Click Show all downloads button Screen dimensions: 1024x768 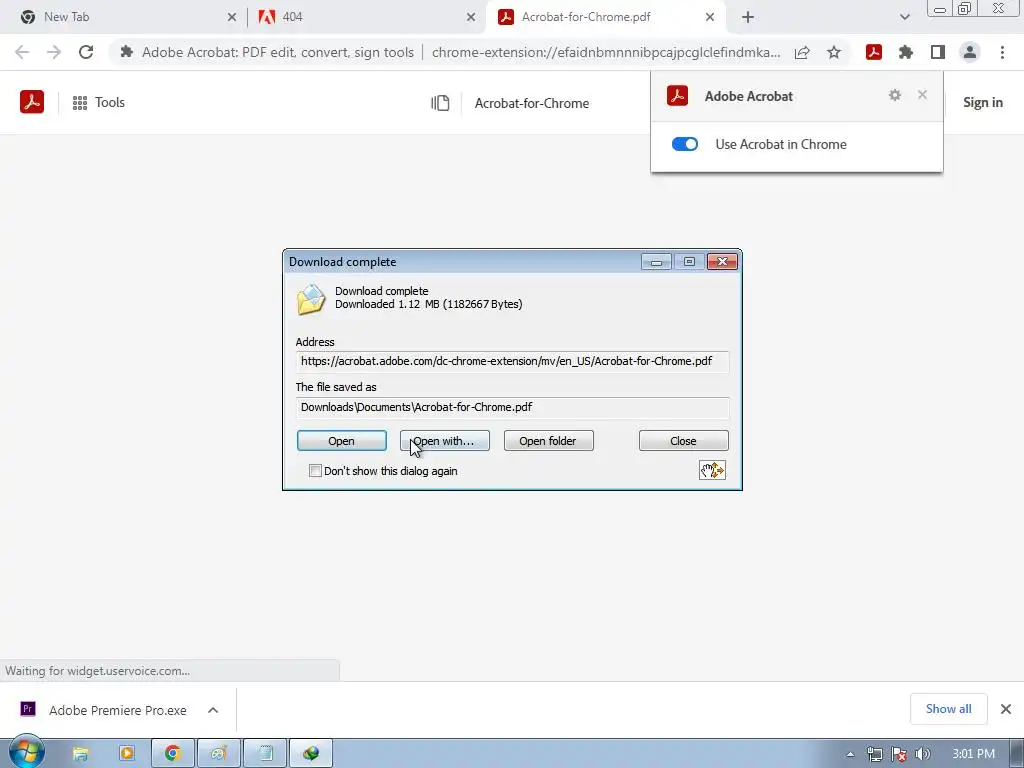tap(948, 709)
